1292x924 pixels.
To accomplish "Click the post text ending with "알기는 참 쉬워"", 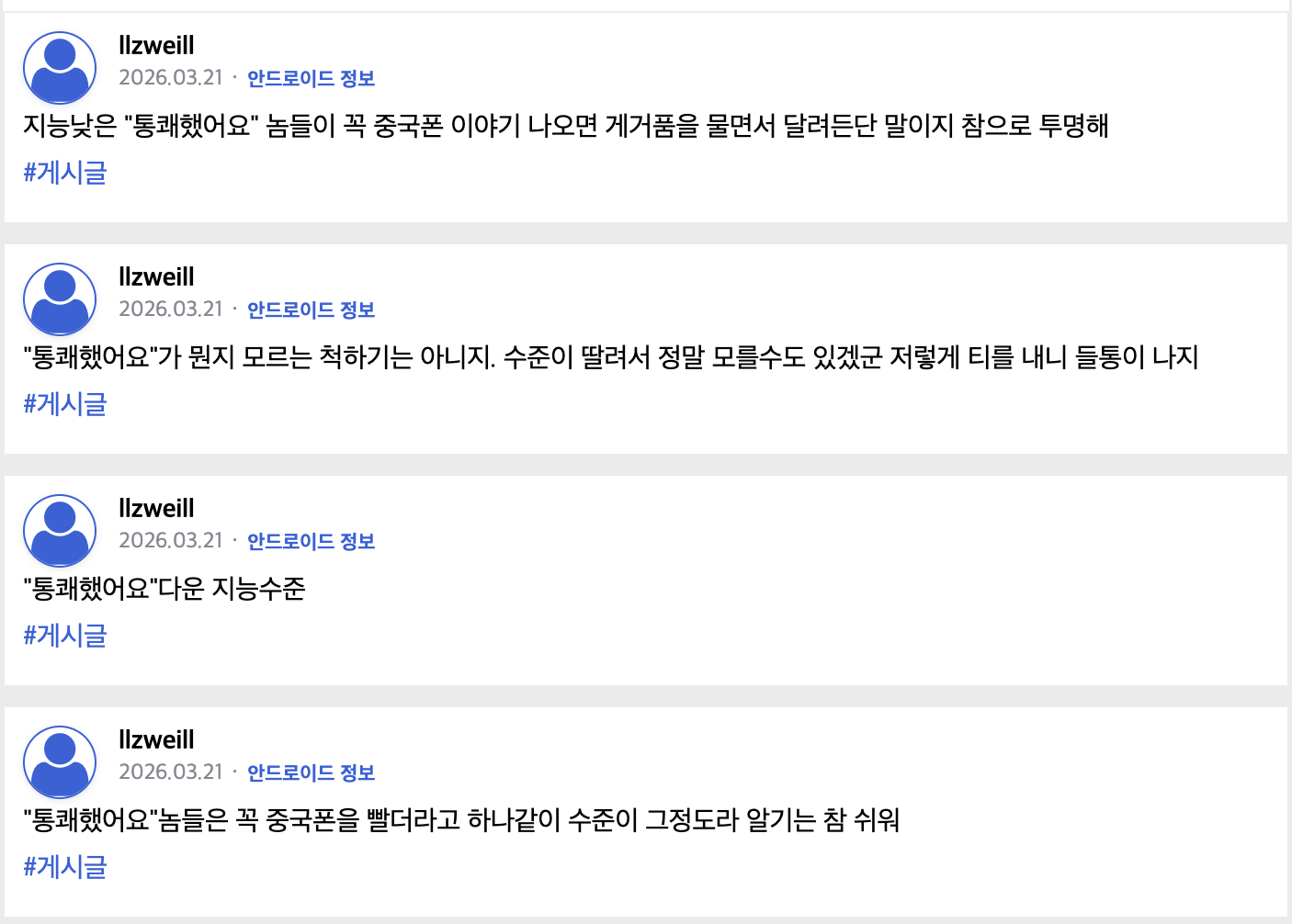I will pyautogui.click(x=460, y=819).
